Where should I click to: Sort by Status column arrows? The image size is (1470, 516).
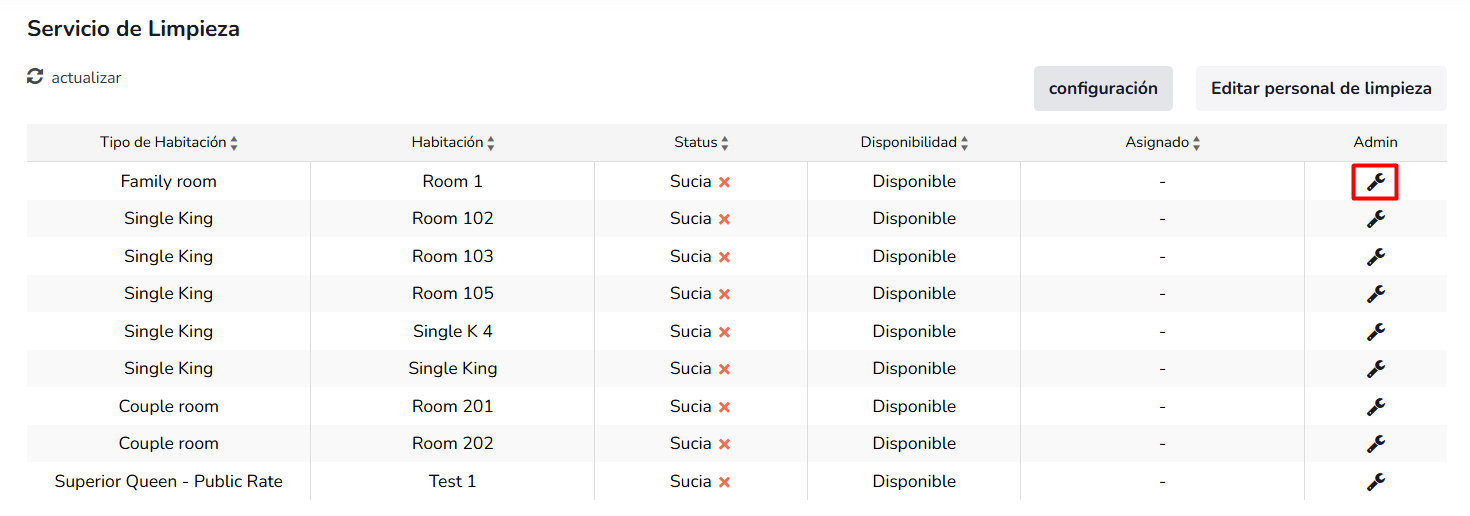pyautogui.click(x=725, y=143)
